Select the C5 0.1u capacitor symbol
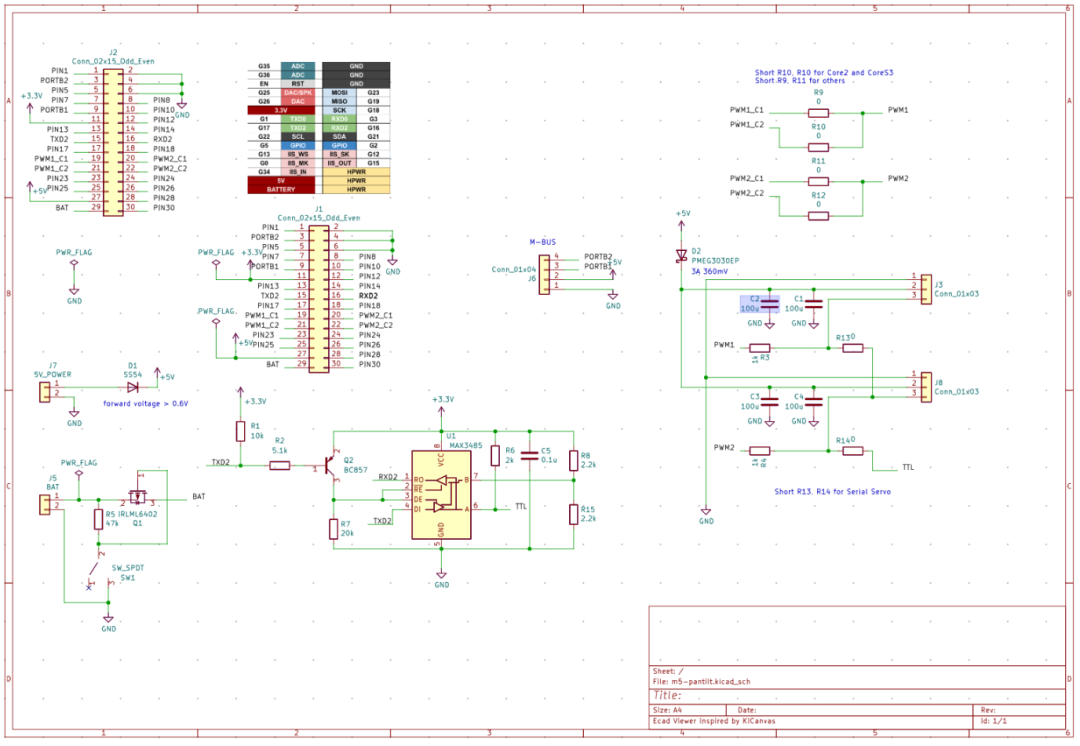This screenshot has height=746, width=1080. [x=529, y=455]
